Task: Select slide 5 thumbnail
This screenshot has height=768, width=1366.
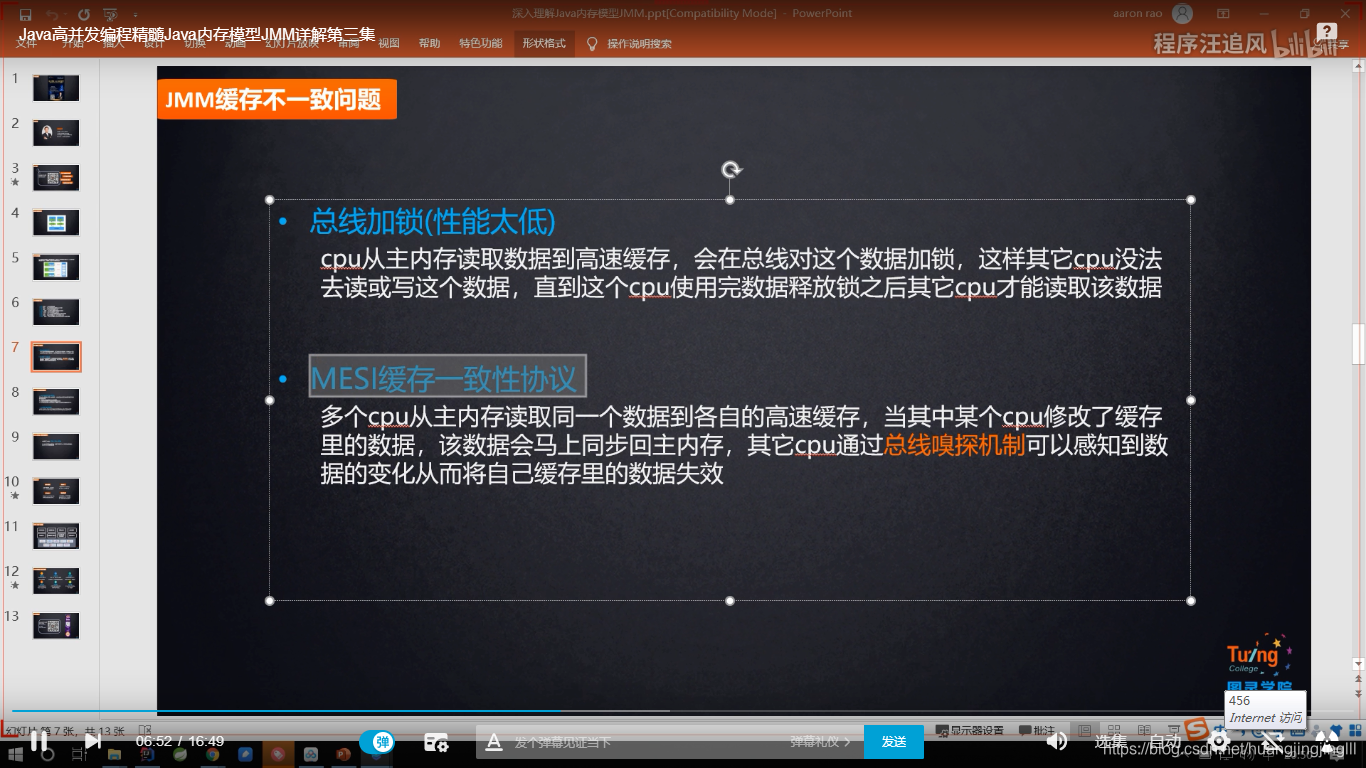Action: pyautogui.click(x=56, y=267)
